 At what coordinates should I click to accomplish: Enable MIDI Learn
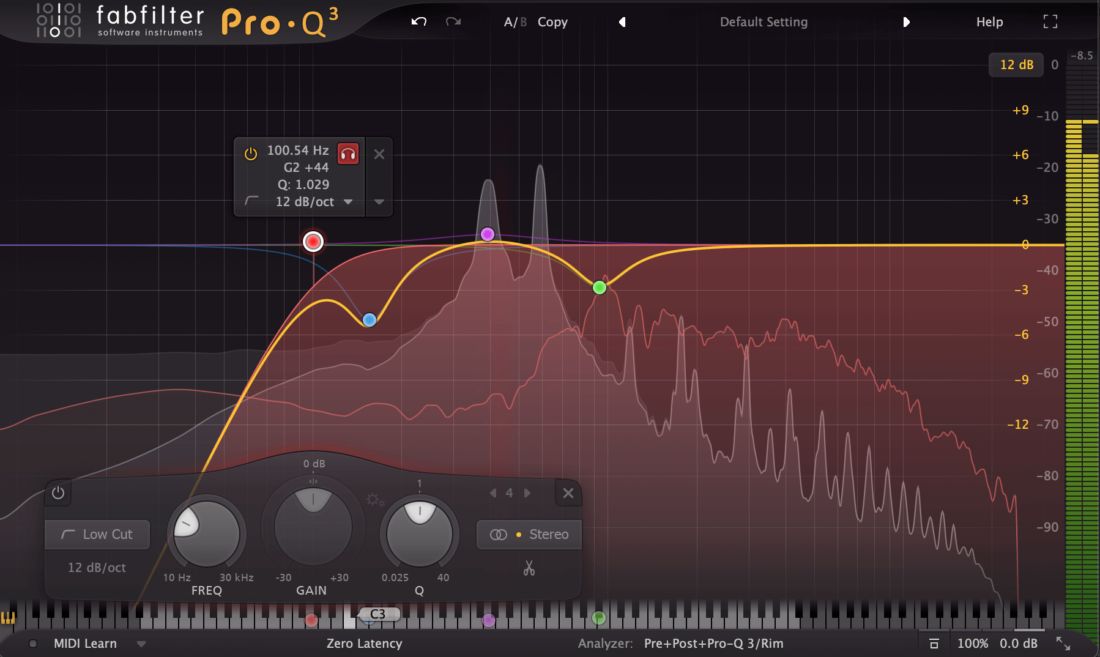[85, 643]
